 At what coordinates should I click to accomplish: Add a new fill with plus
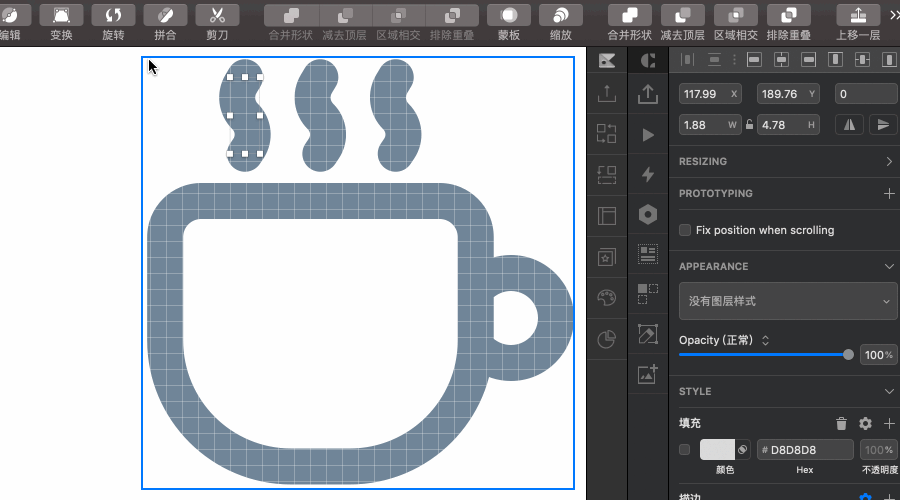(889, 424)
